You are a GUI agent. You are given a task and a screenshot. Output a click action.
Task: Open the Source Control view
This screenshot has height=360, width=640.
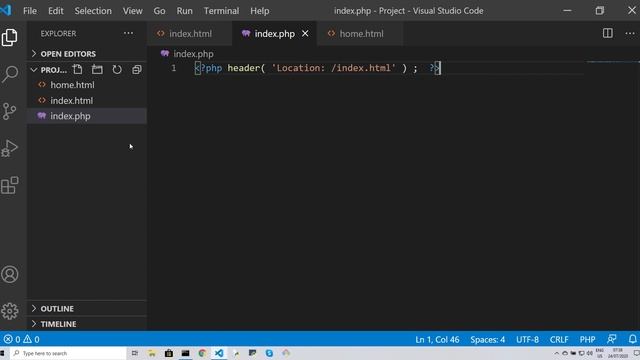[9, 111]
